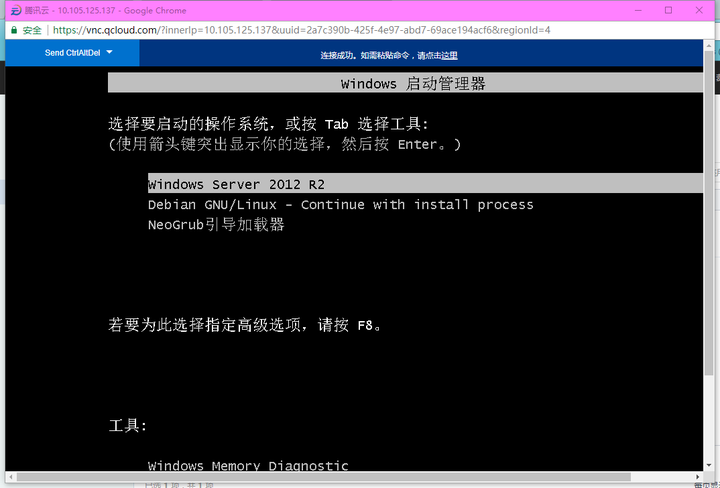Click the horizontal scrollbar left arrow
Viewport: 720px width, 488px height.
11,476
